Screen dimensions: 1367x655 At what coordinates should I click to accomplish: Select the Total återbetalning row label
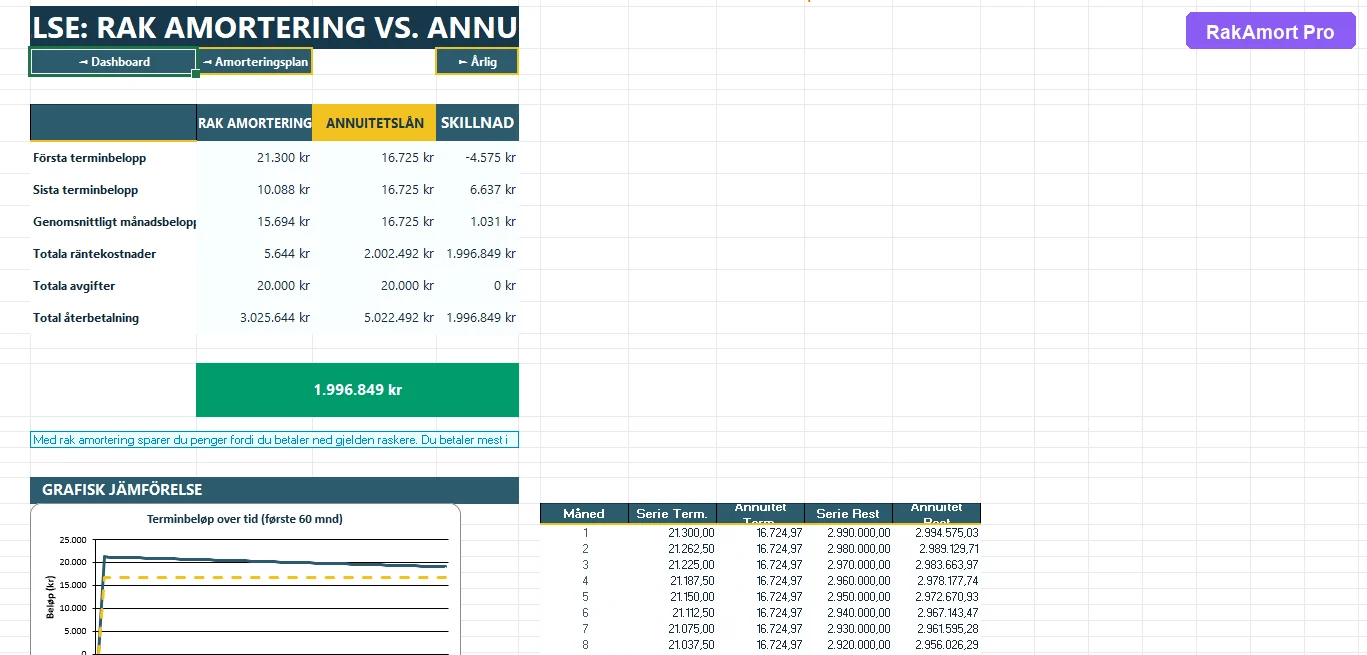click(86, 318)
